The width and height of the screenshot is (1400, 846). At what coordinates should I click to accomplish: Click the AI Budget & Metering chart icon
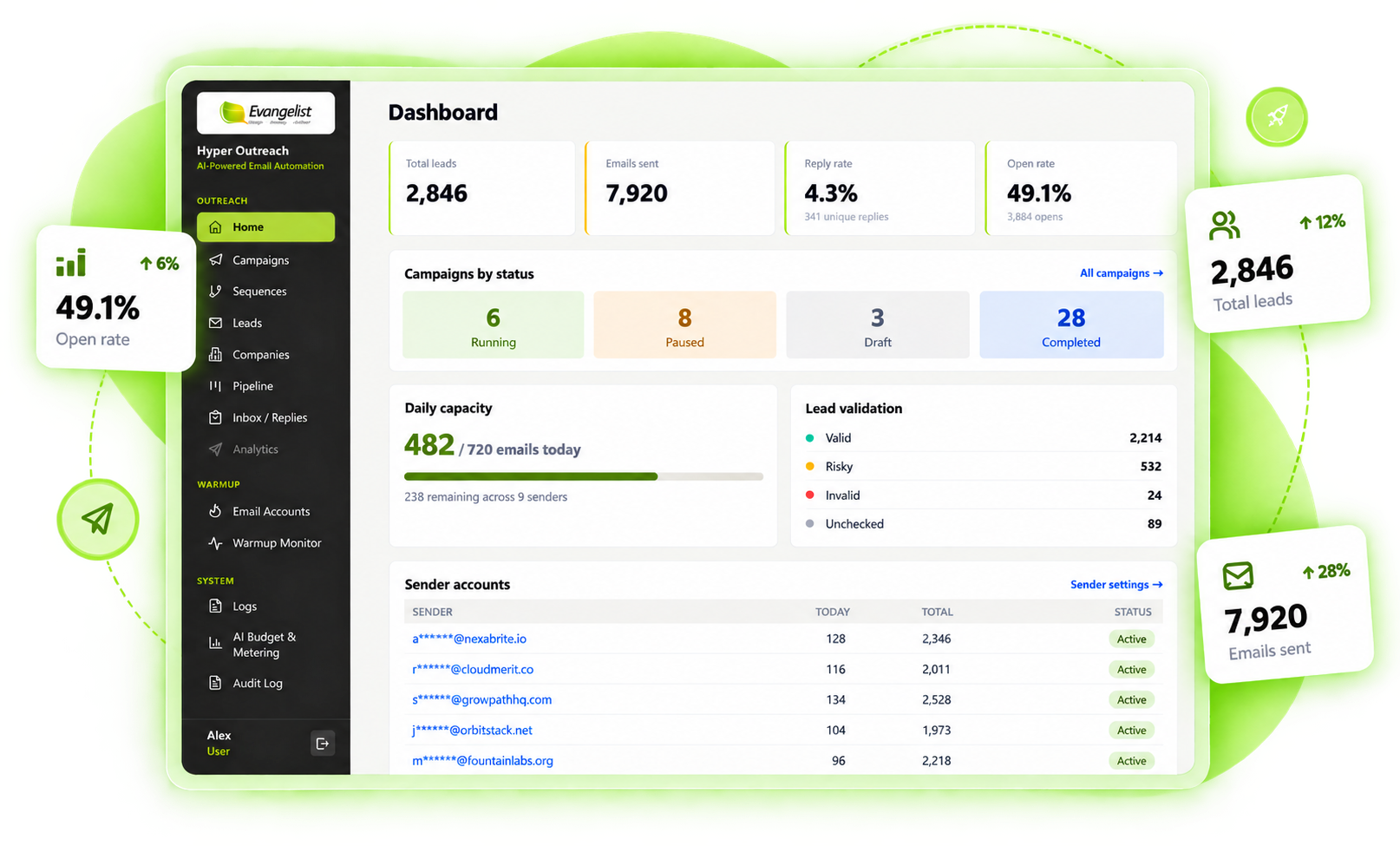tap(215, 644)
